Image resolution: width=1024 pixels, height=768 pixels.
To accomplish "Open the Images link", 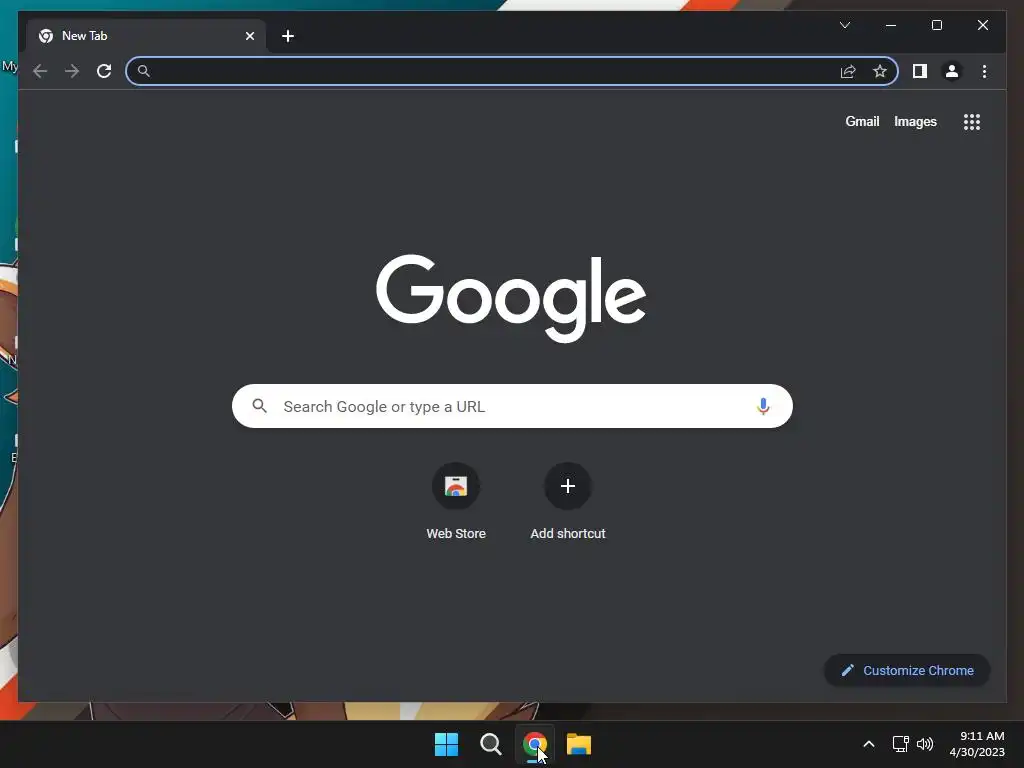I will 915,121.
